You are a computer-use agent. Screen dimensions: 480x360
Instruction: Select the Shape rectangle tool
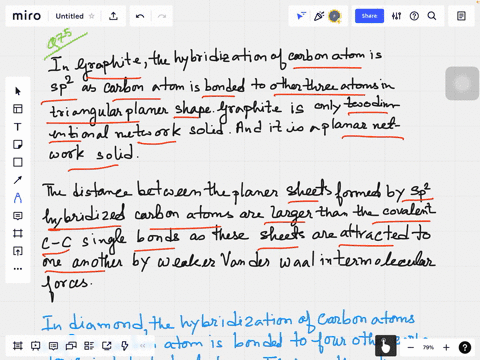18,162
